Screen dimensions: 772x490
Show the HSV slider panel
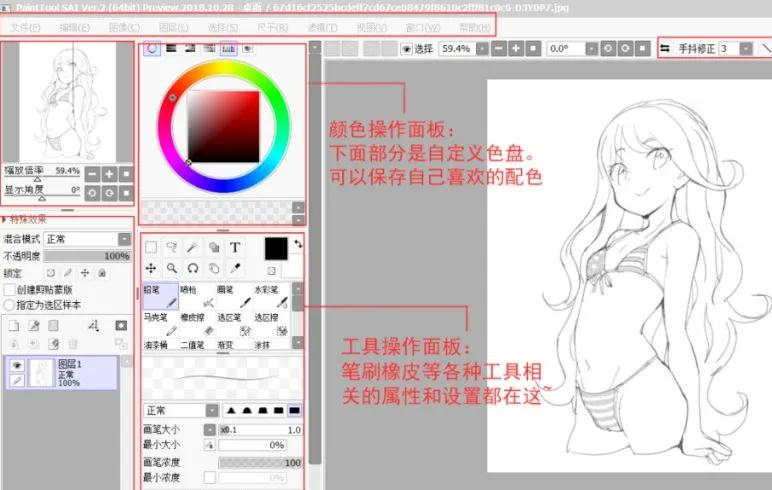click(x=190, y=48)
